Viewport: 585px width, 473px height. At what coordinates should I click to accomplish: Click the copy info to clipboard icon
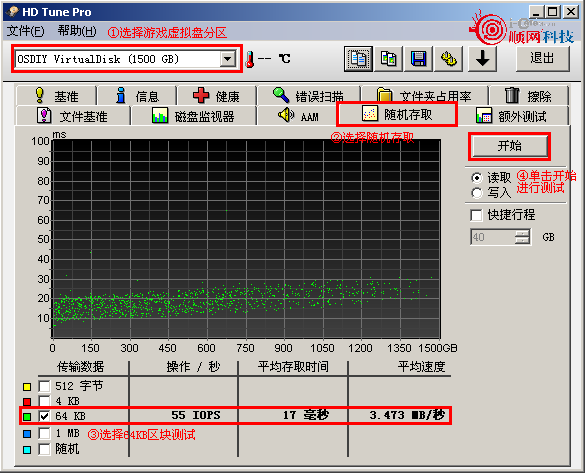click(x=358, y=59)
